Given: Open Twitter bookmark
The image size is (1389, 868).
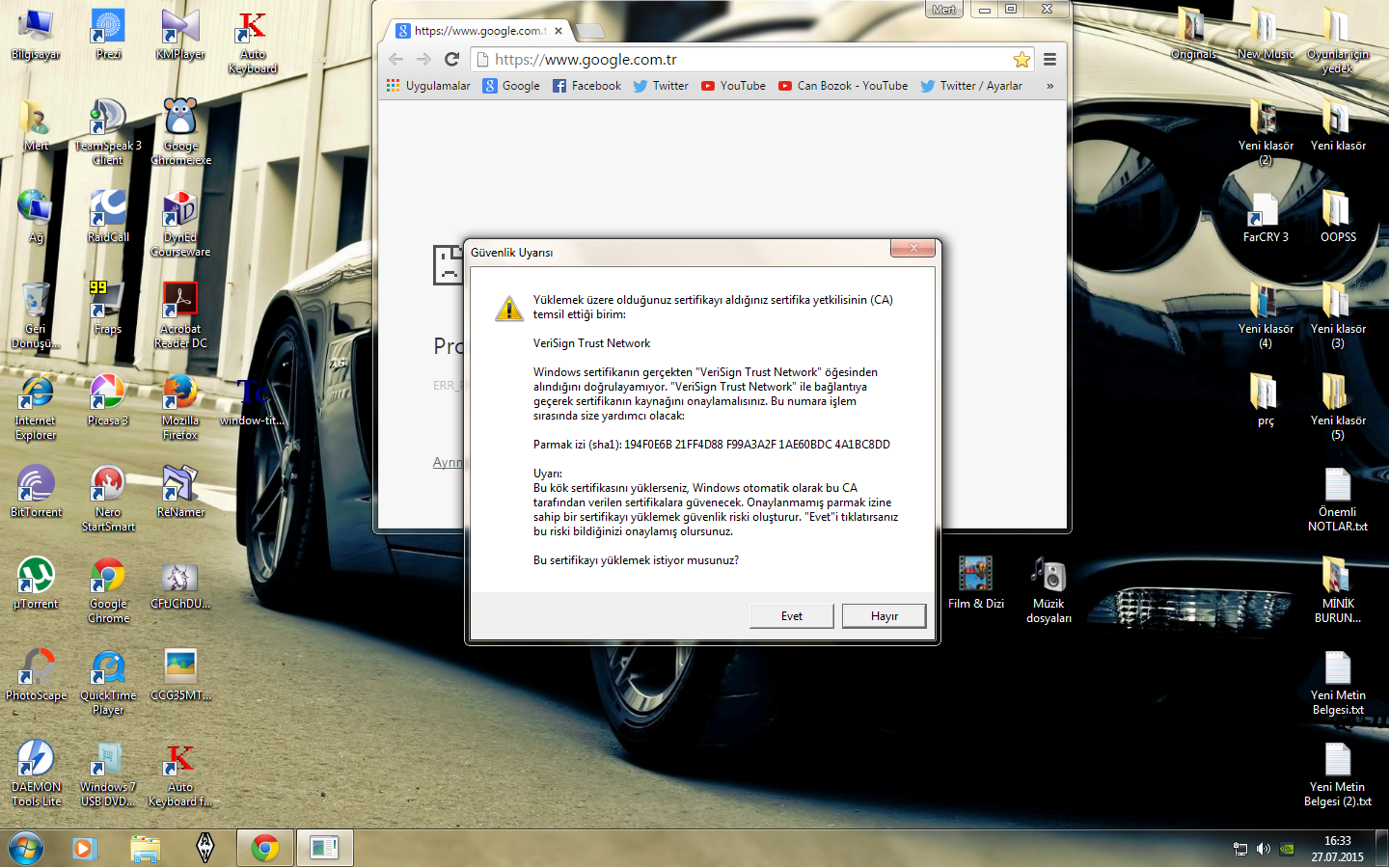Looking at the screenshot, I should coord(661,86).
